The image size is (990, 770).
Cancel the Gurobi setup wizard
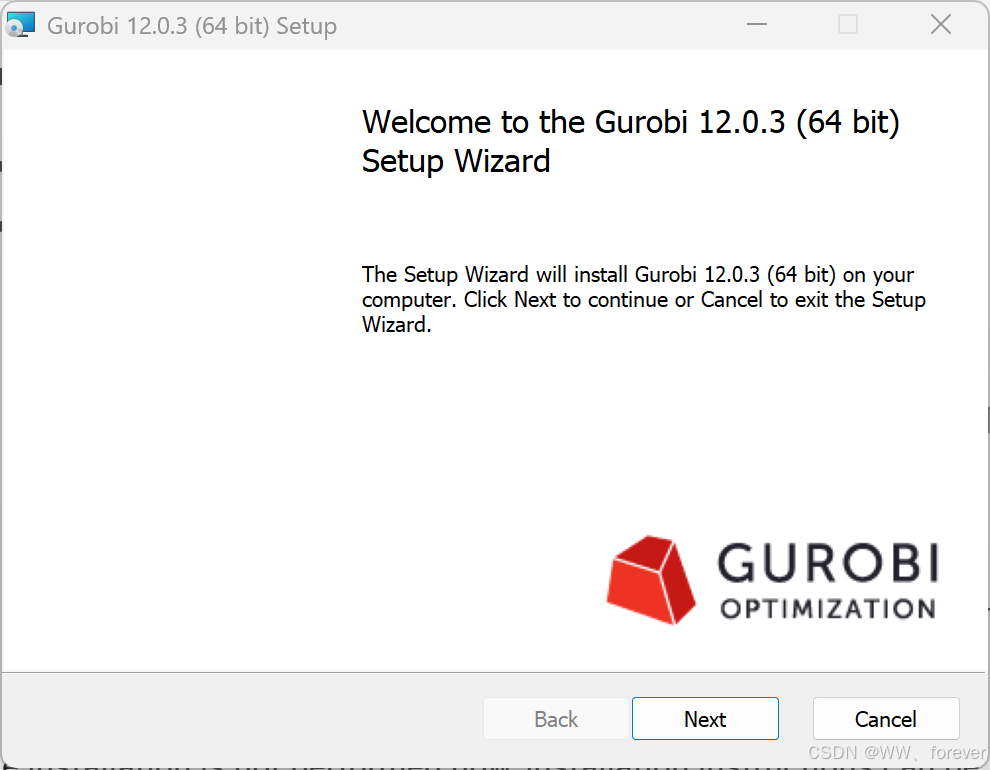click(886, 718)
